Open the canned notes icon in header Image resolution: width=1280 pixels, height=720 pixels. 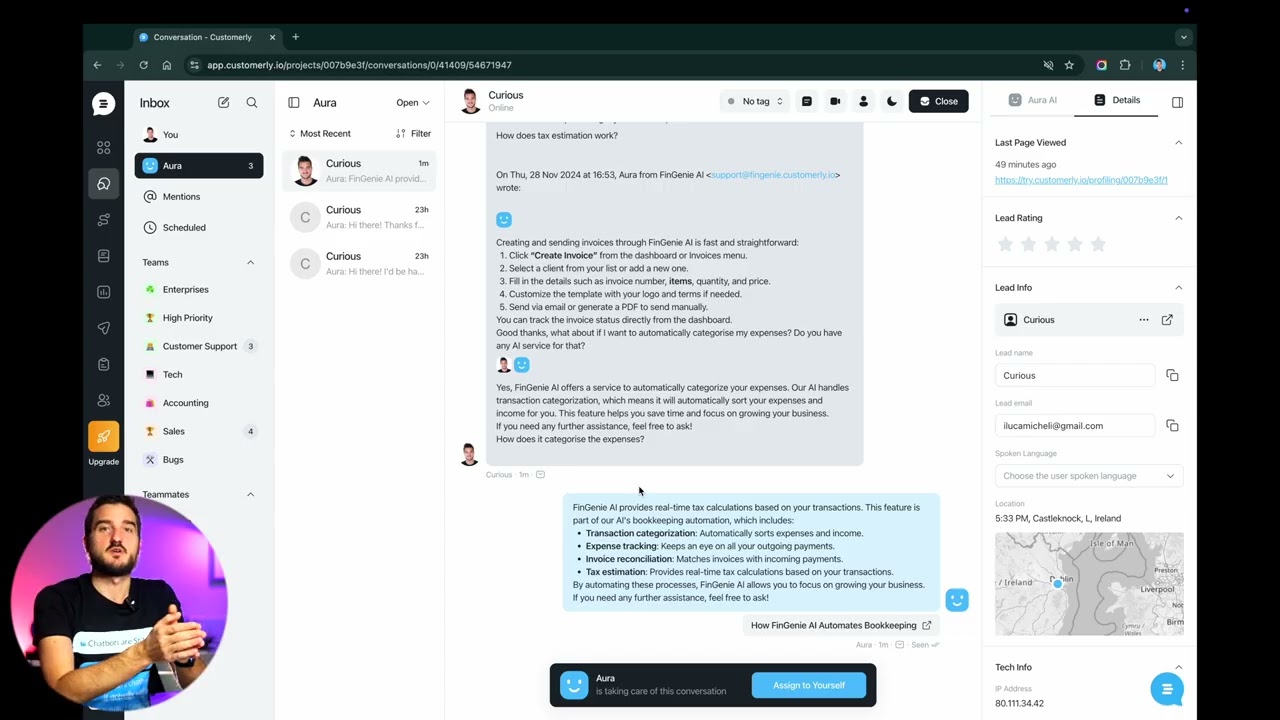(x=807, y=101)
